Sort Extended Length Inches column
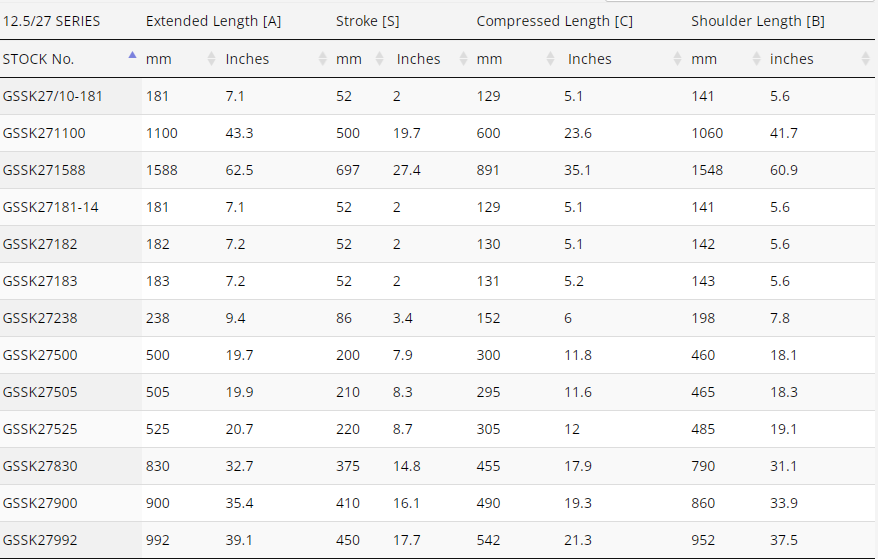This screenshot has width=878, height=559. tap(322, 59)
